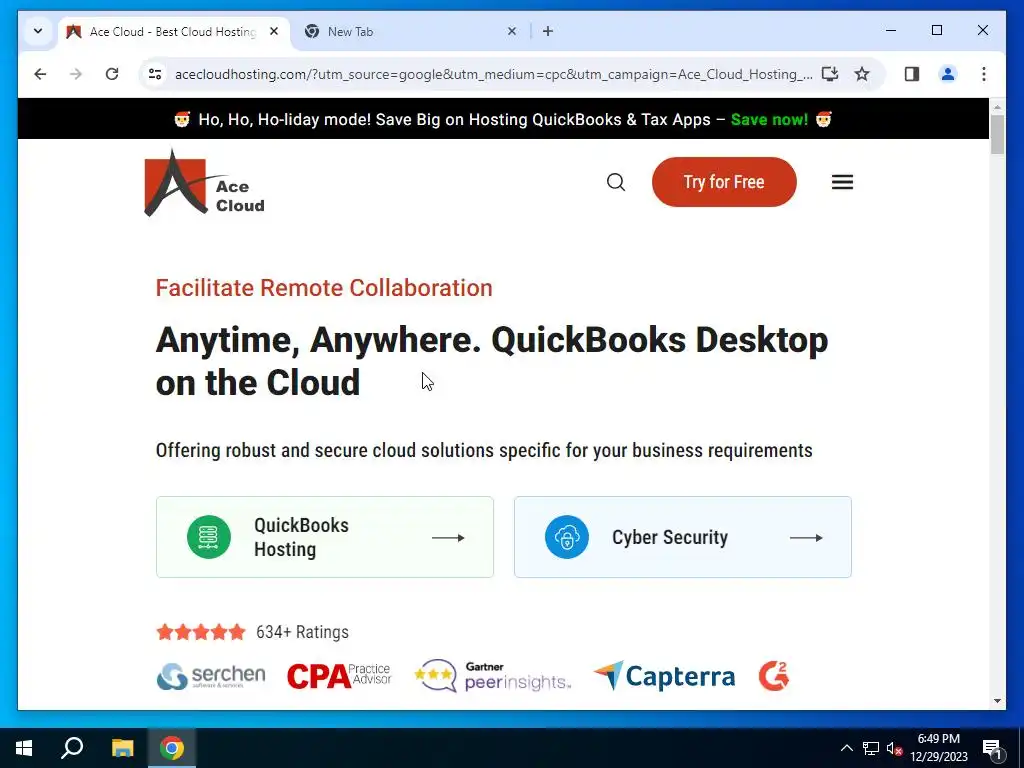Click the scrollbar down arrow
Viewport: 1024px width, 768px height.
[x=997, y=701]
